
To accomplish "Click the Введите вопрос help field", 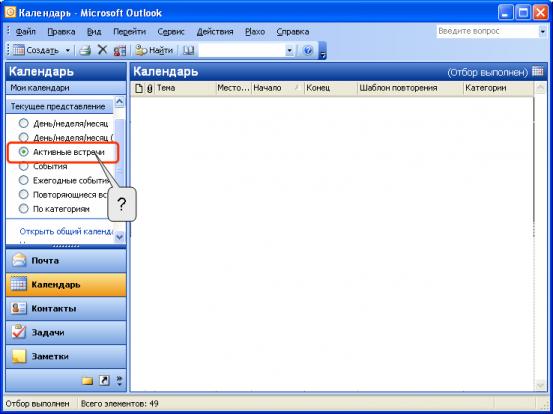I will click(x=487, y=31).
